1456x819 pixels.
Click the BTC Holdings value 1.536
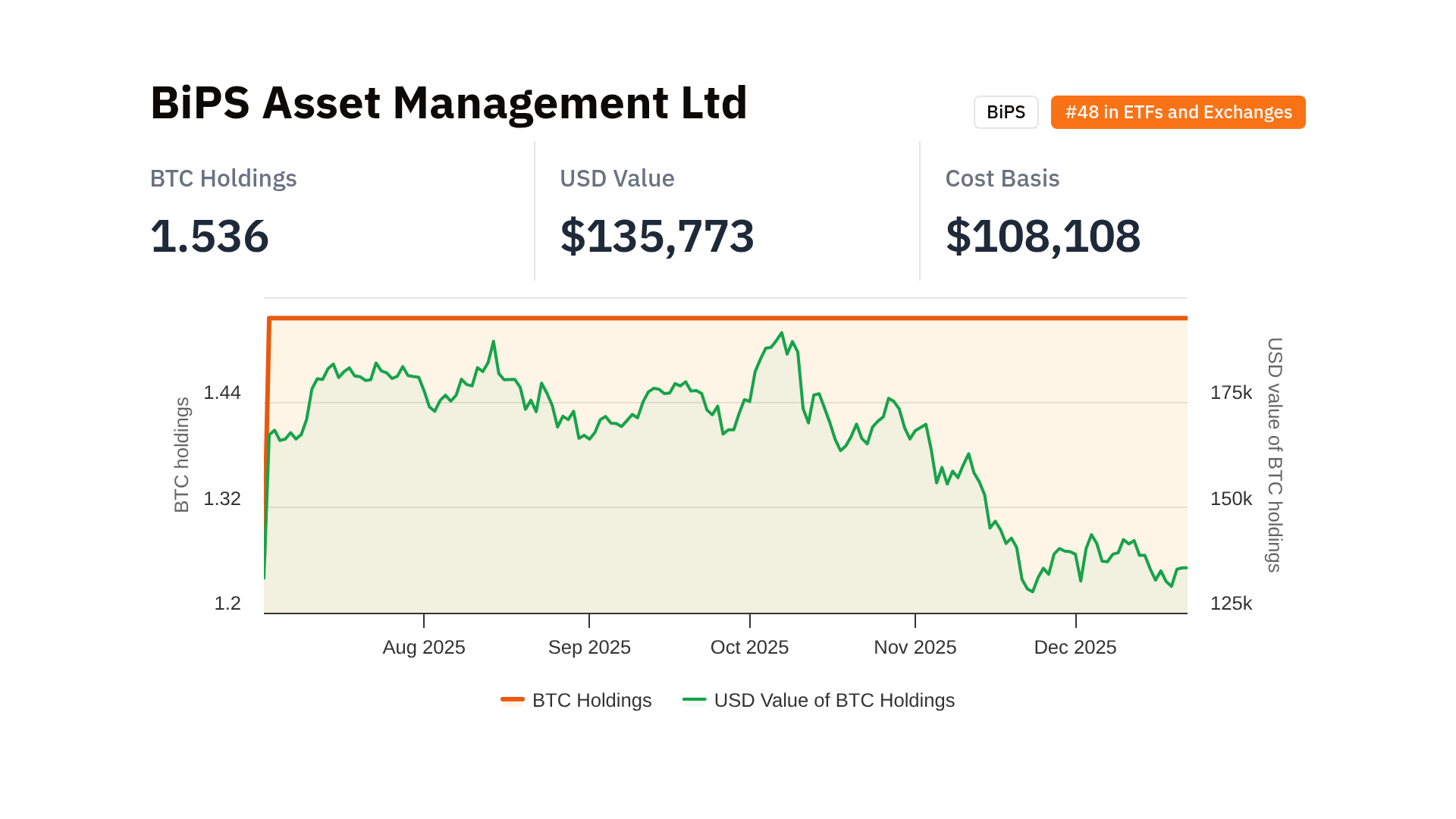(209, 236)
